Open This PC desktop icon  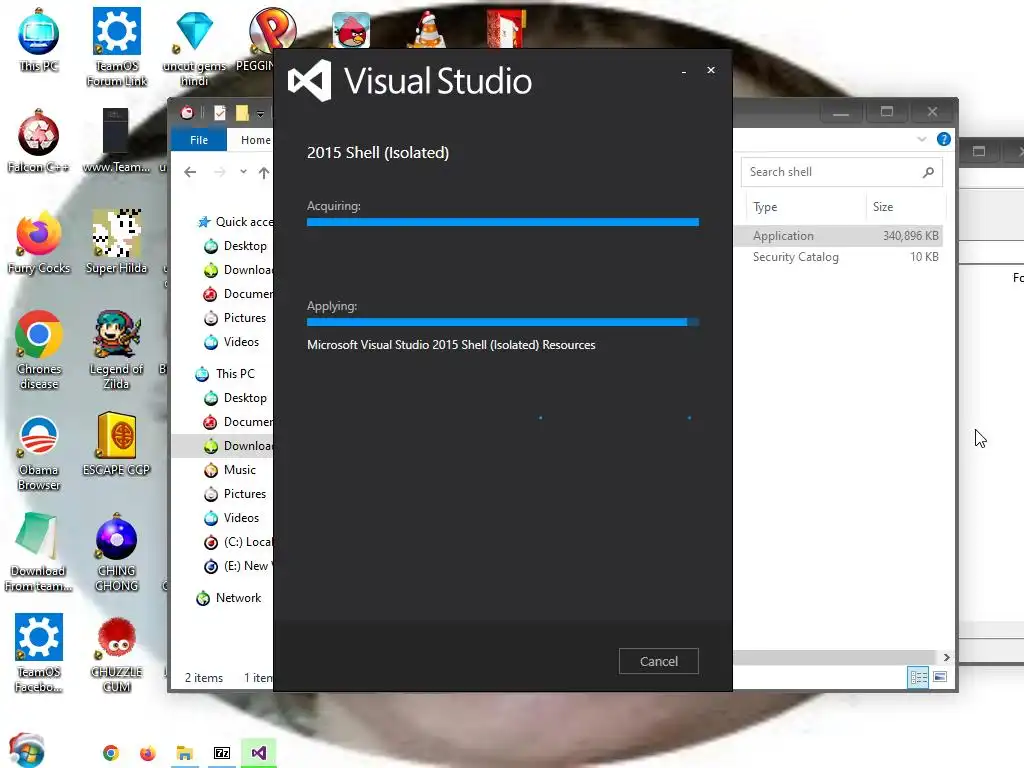(39, 40)
